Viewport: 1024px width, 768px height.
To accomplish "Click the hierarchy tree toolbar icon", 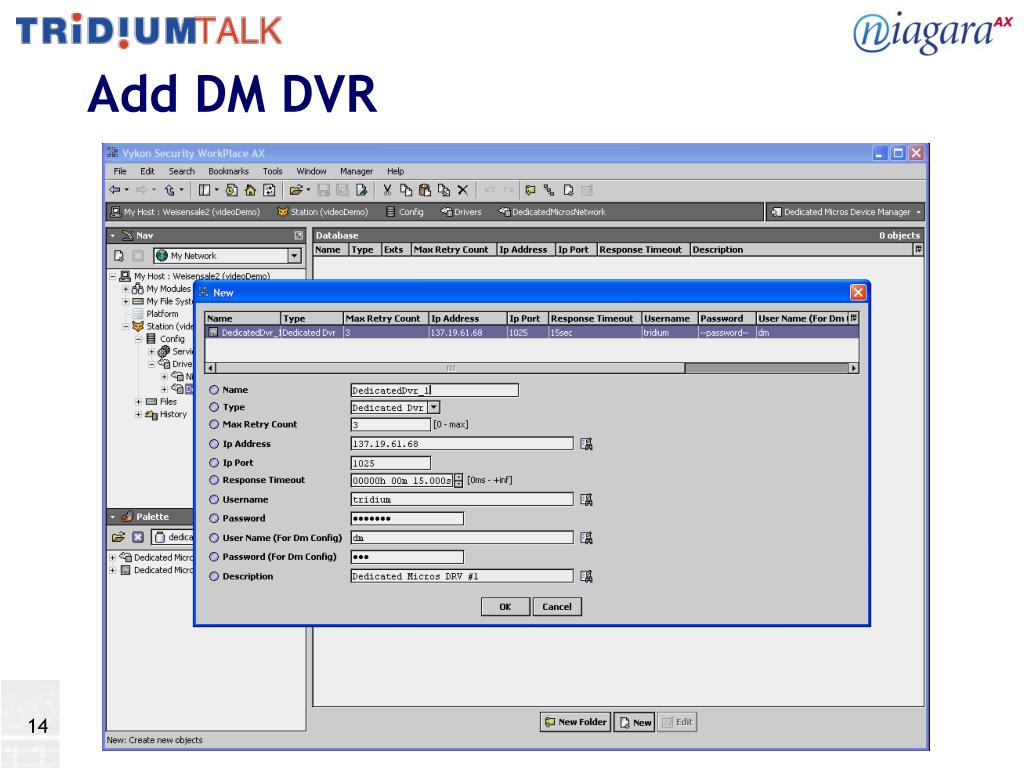I will coord(549,190).
